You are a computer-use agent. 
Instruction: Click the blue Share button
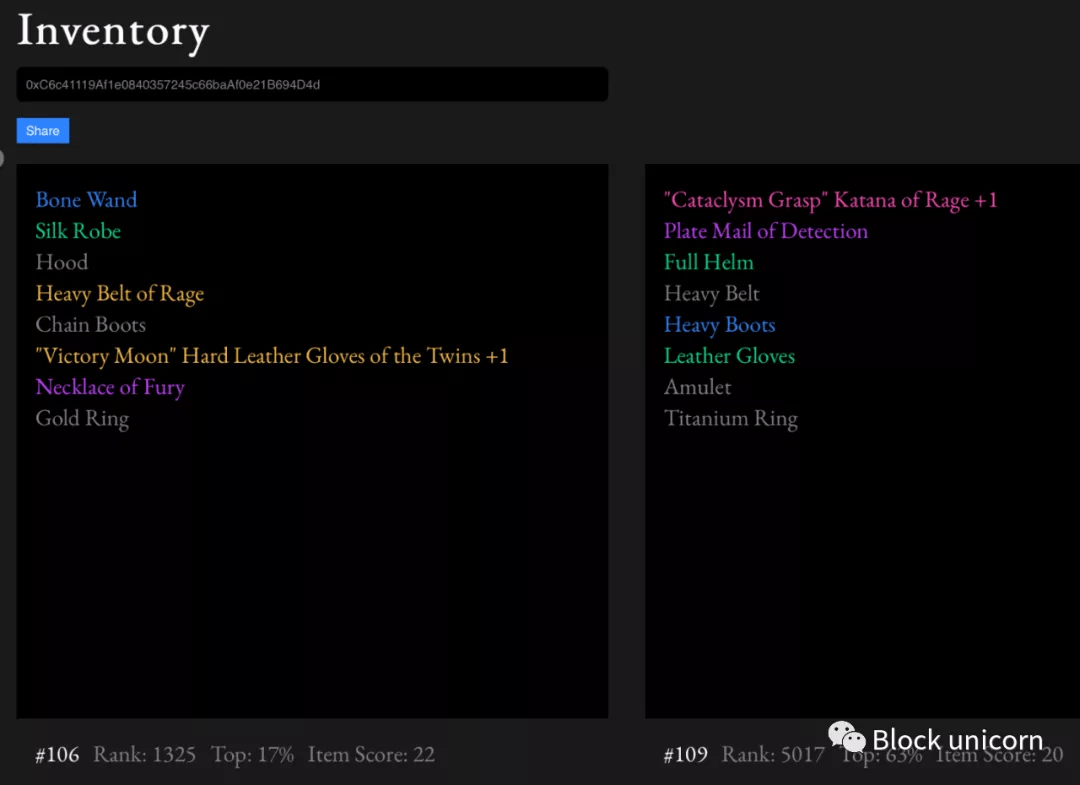click(42, 131)
